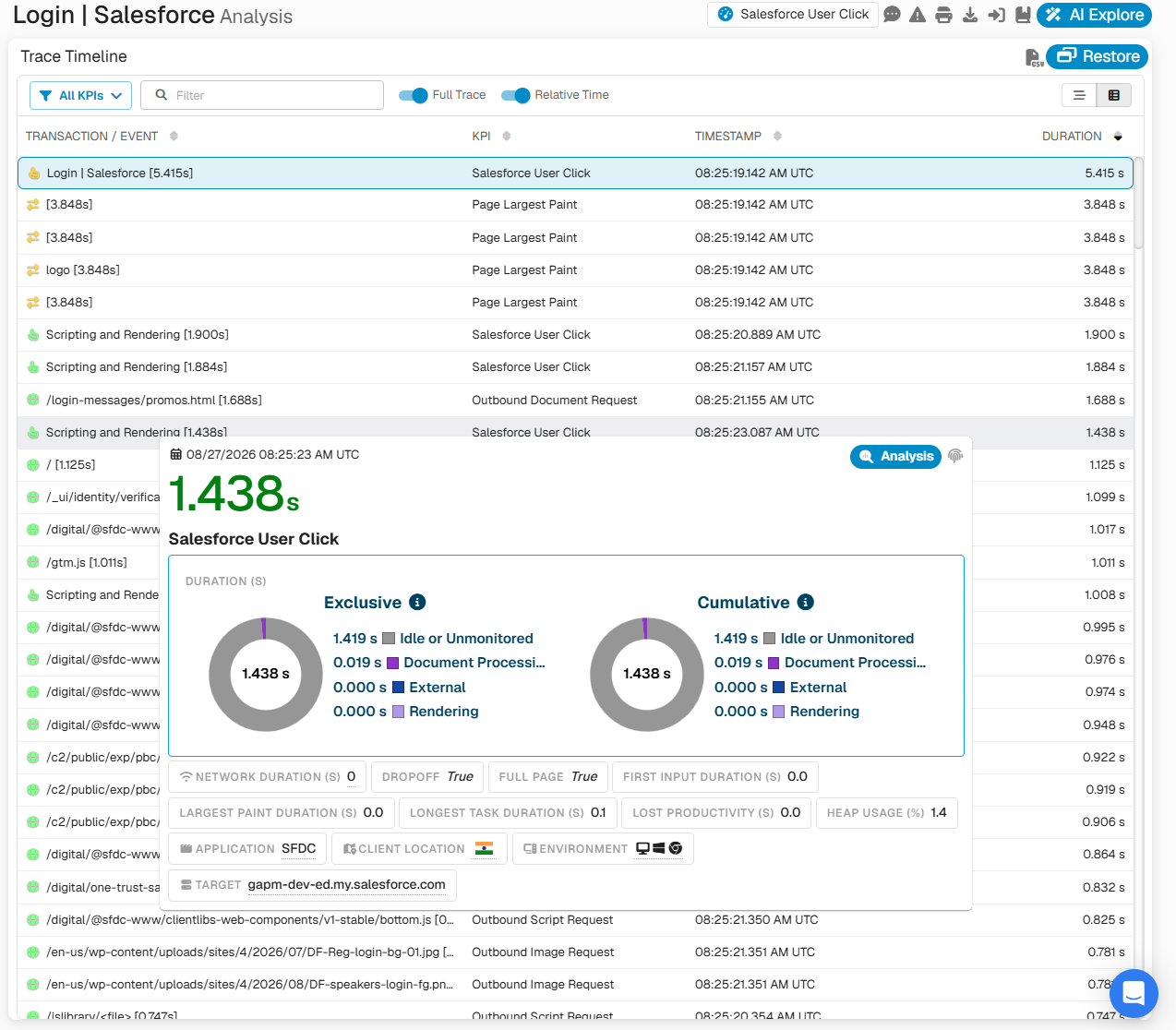Click the bookmark save icon
The width and height of the screenshot is (1176, 1030).
(x=1022, y=15)
